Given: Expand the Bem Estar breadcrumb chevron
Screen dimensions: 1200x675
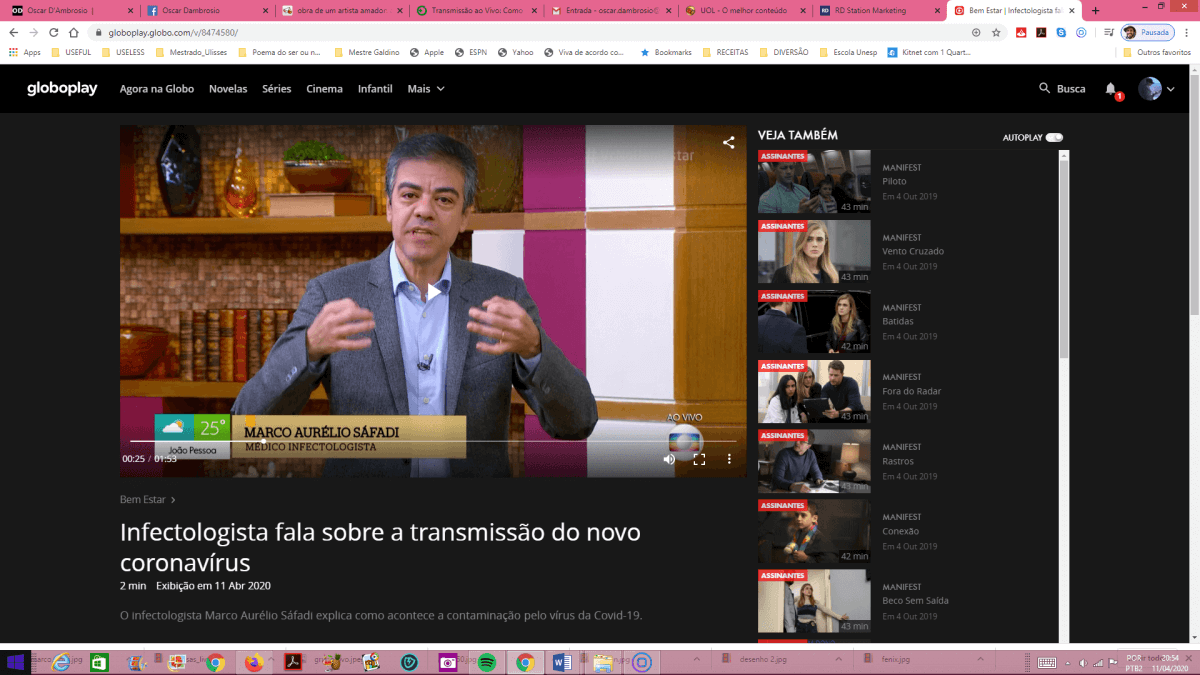Looking at the screenshot, I should (173, 499).
